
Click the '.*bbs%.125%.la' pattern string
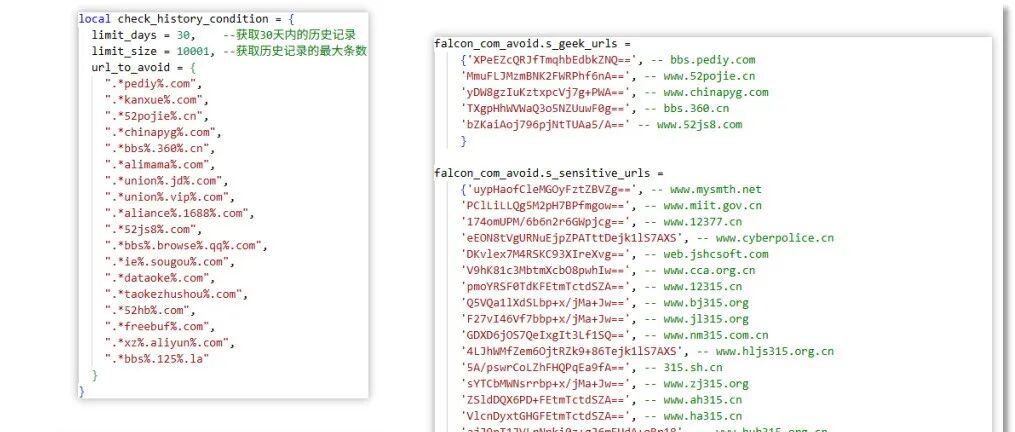[157, 359]
